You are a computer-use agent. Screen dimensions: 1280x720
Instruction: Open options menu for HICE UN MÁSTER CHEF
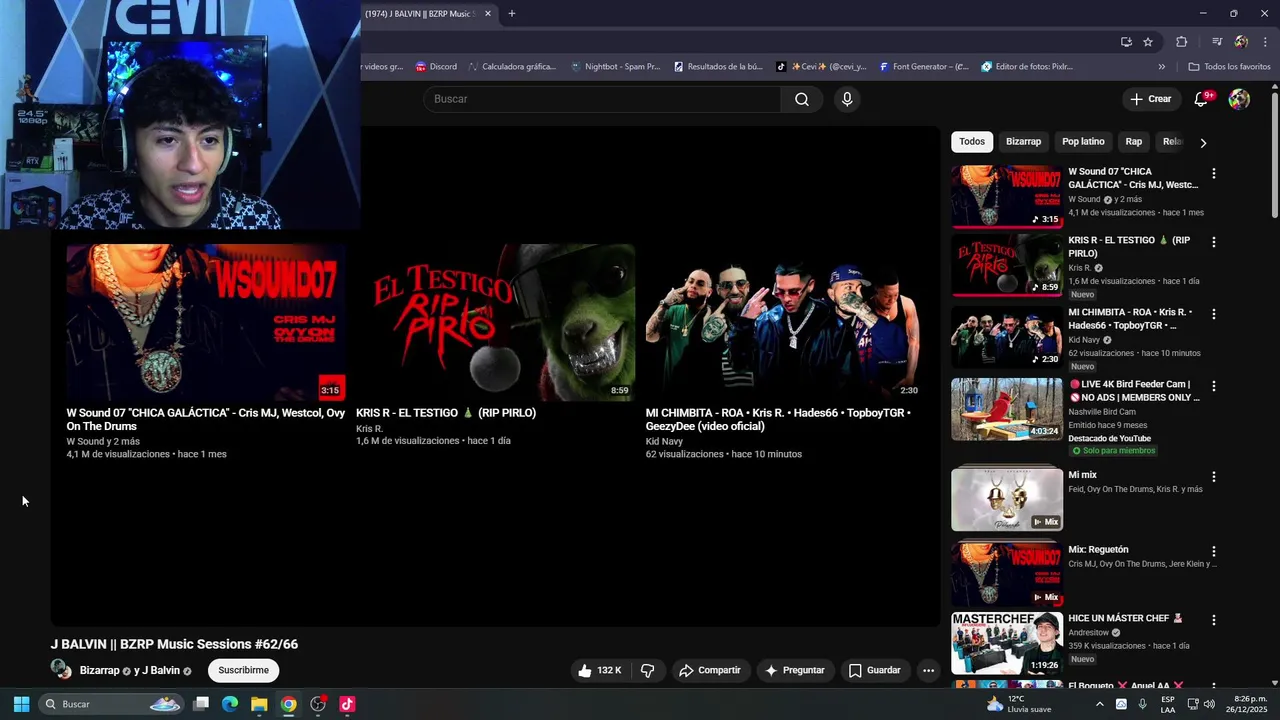coord(1214,620)
